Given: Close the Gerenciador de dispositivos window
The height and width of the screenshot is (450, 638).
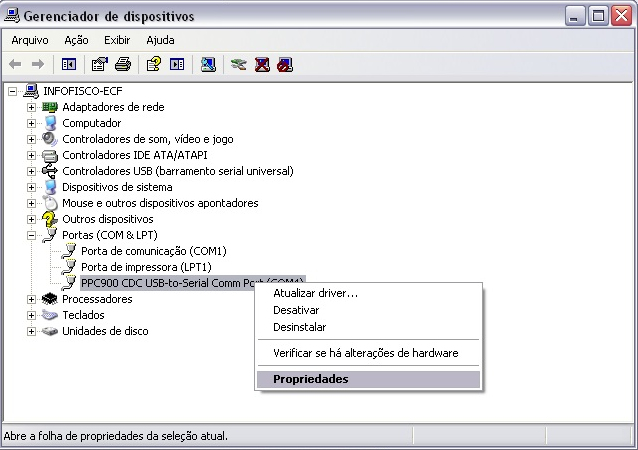Looking at the screenshot, I should (x=622, y=16).
